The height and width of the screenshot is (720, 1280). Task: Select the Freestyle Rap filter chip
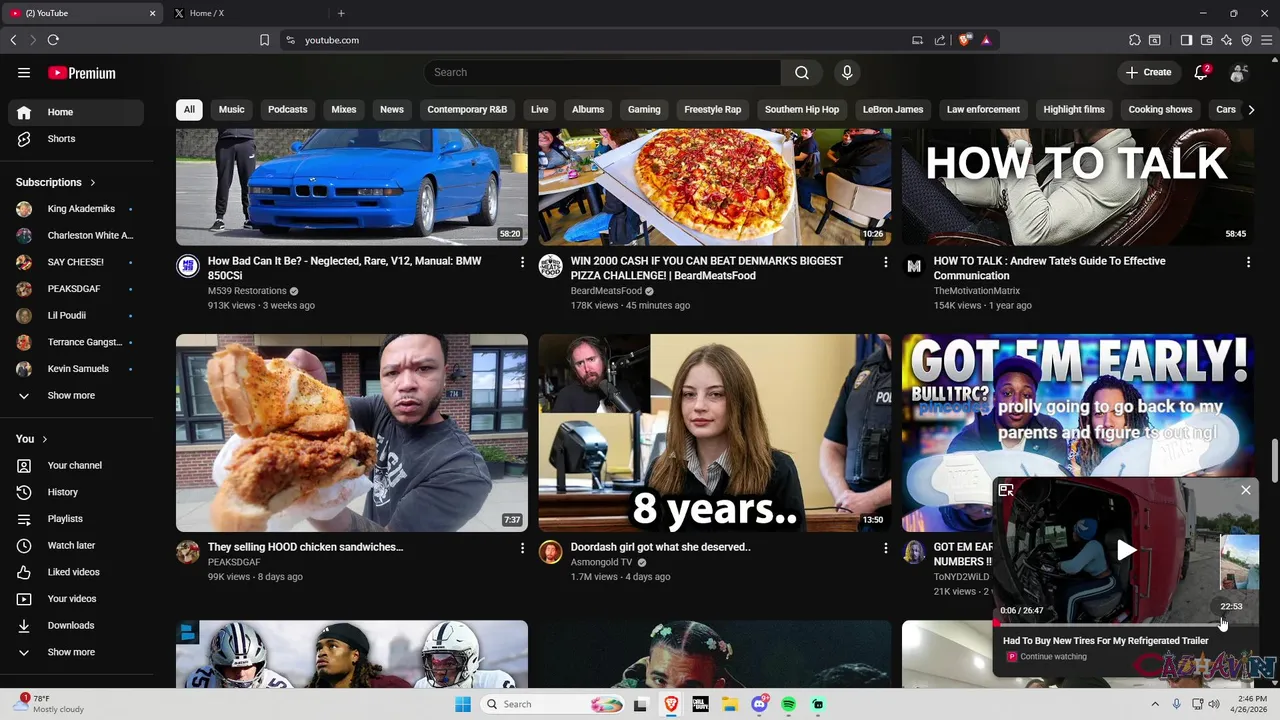click(713, 110)
